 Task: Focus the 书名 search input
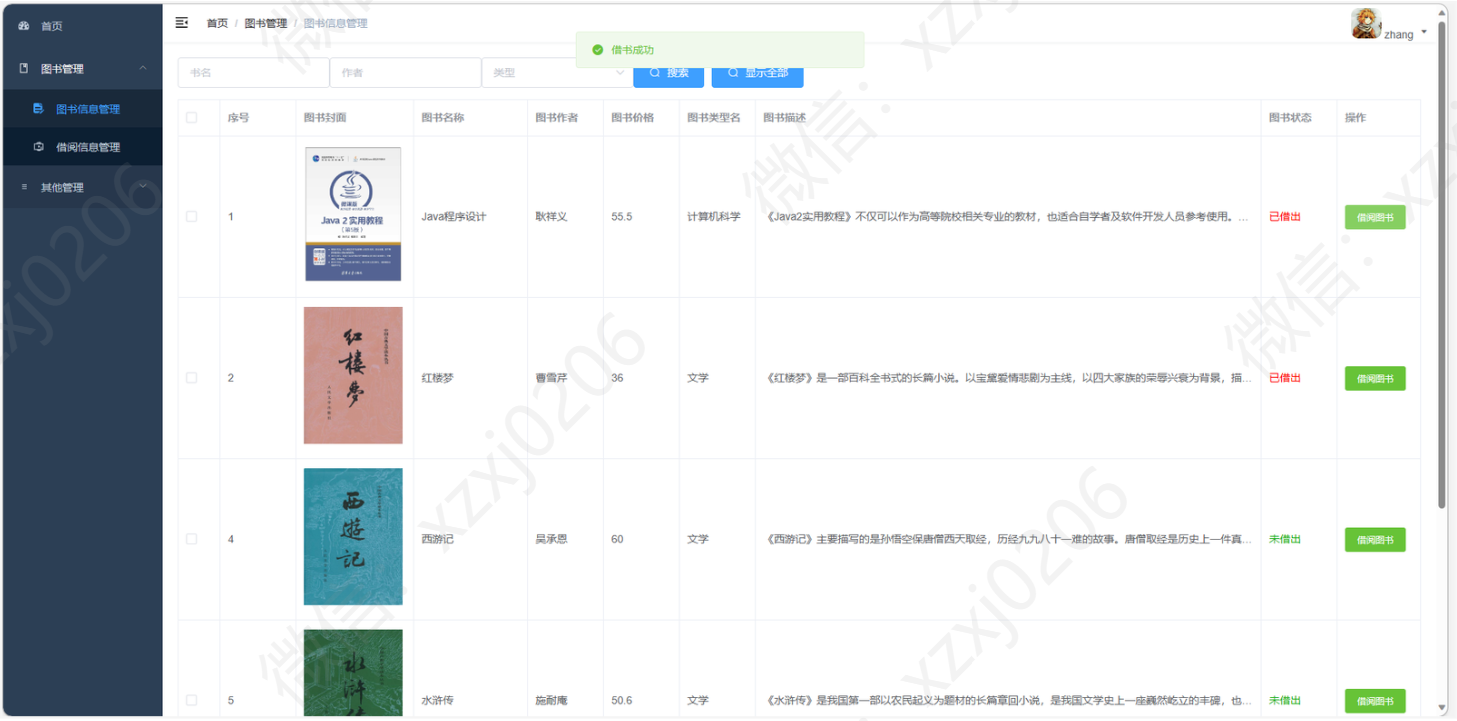[254, 73]
